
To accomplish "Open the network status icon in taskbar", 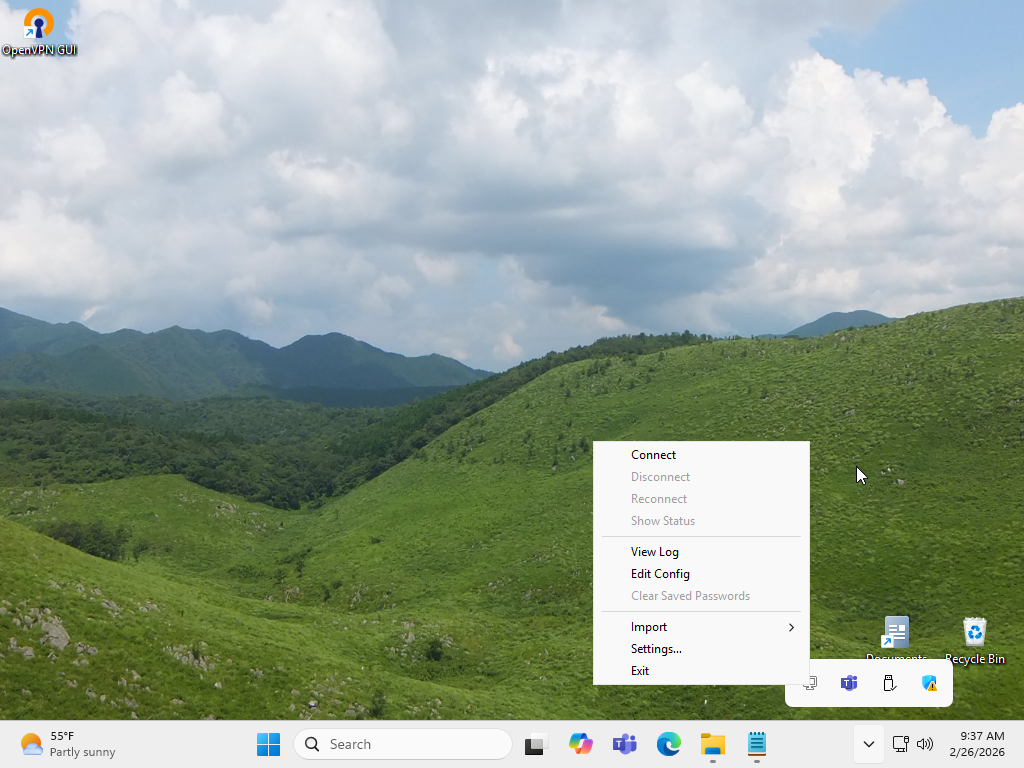I will point(901,744).
